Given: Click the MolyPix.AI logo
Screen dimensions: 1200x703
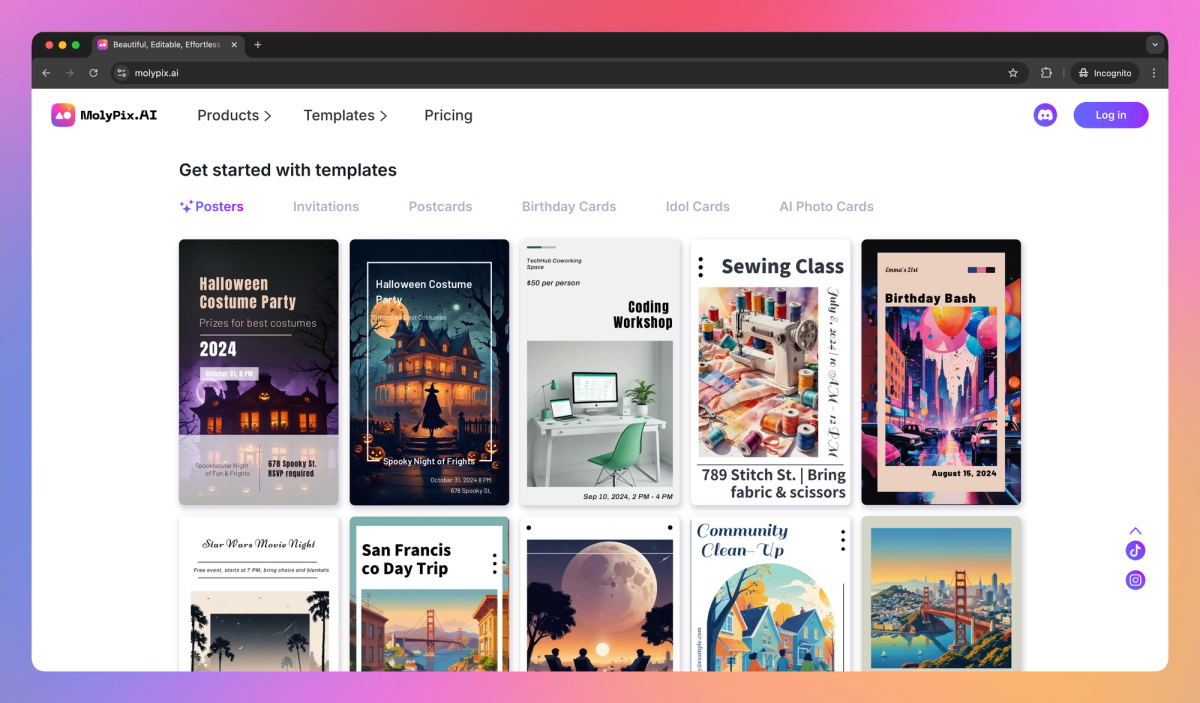Looking at the screenshot, I should pyautogui.click(x=103, y=115).
